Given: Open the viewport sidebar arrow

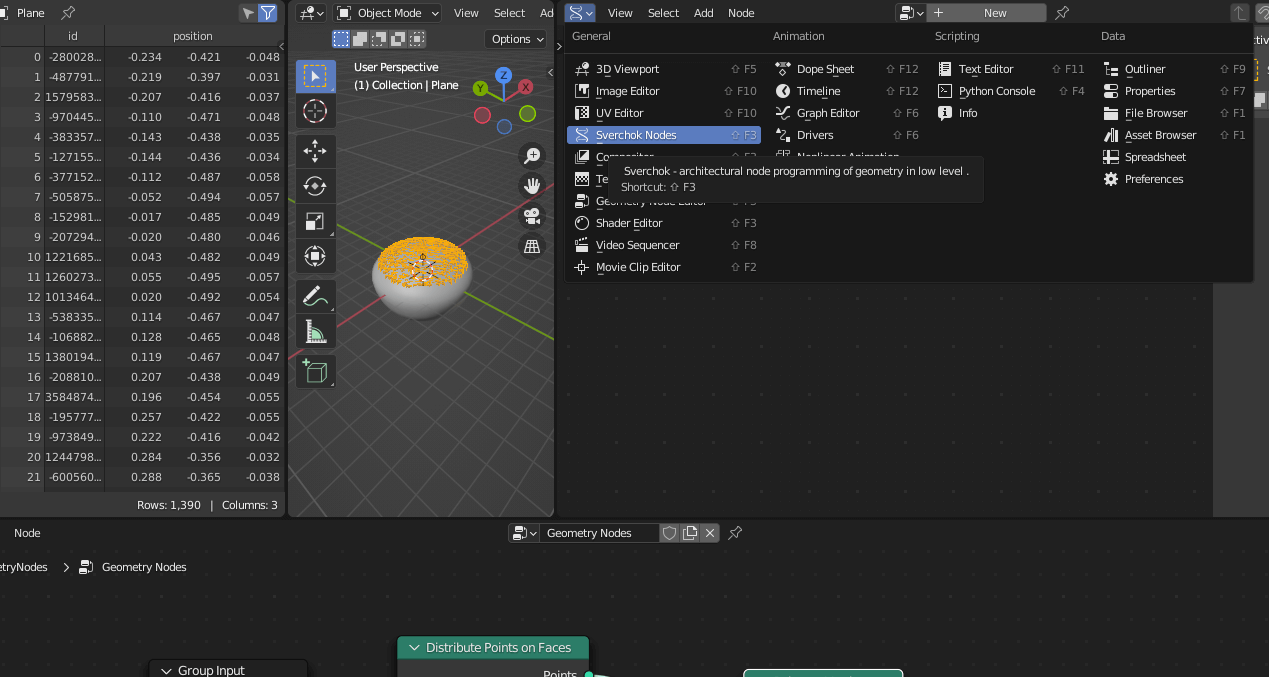Looking at the screenshot, I should (x=551, y=74).
